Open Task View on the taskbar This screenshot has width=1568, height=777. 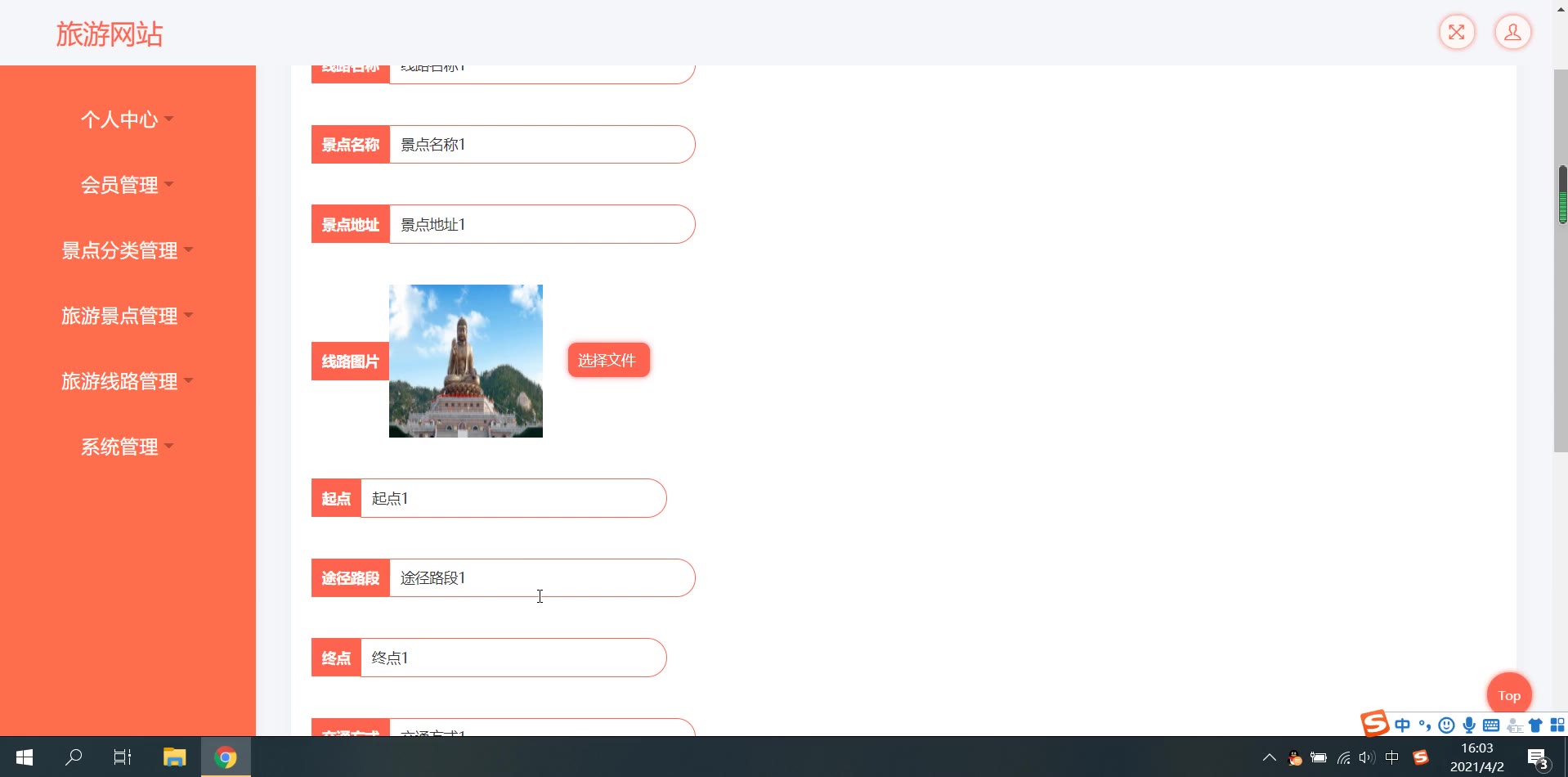coord(123,757)
